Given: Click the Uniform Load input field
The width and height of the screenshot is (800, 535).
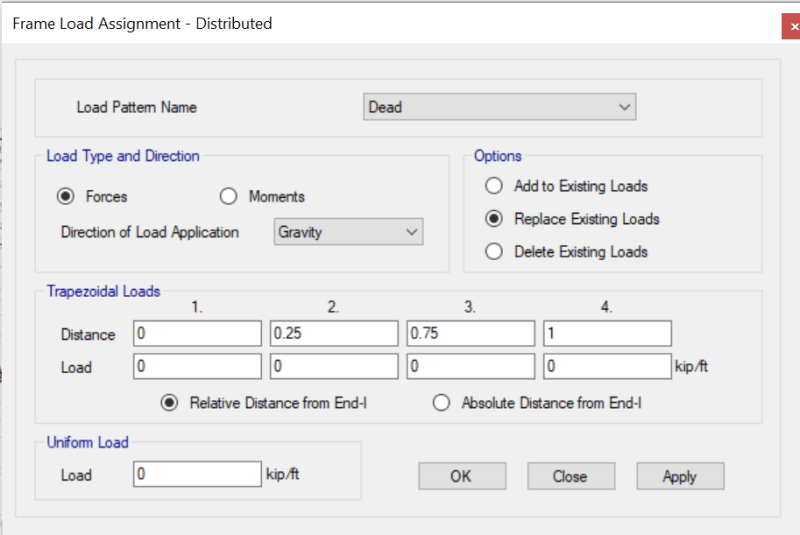Looking at the screenshot, I should pos(197,474).
